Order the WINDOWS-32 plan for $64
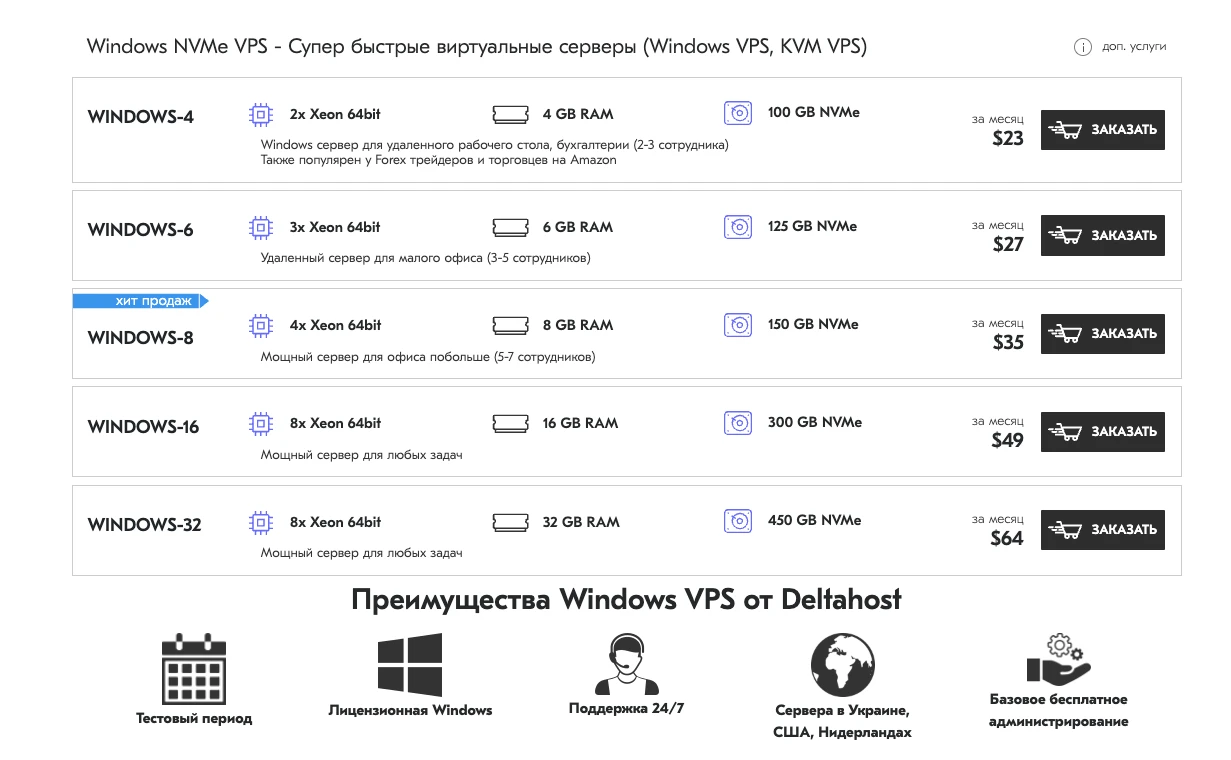The height and width of the screenshot is (760, 1231). [1102, 530]
